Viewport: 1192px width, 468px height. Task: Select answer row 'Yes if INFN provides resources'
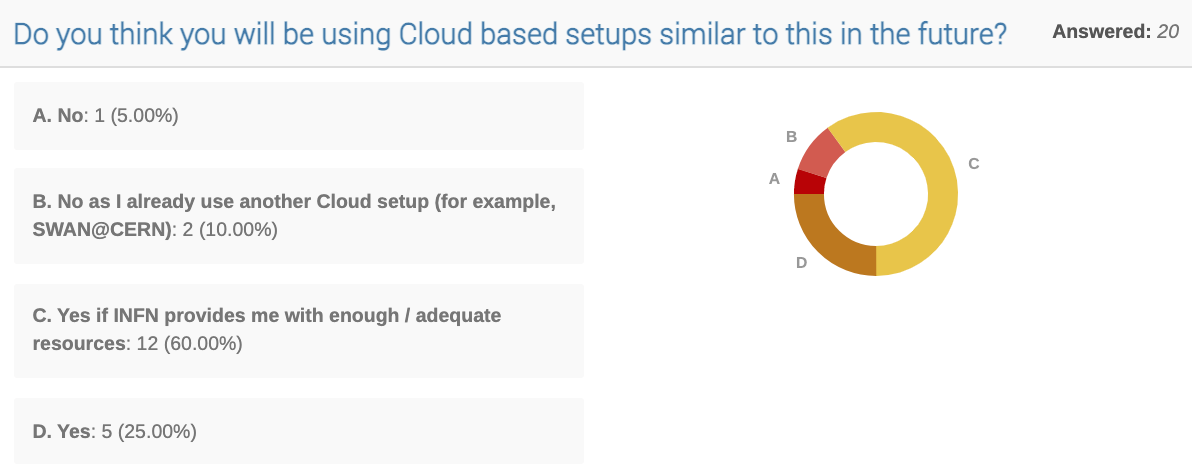299,331
